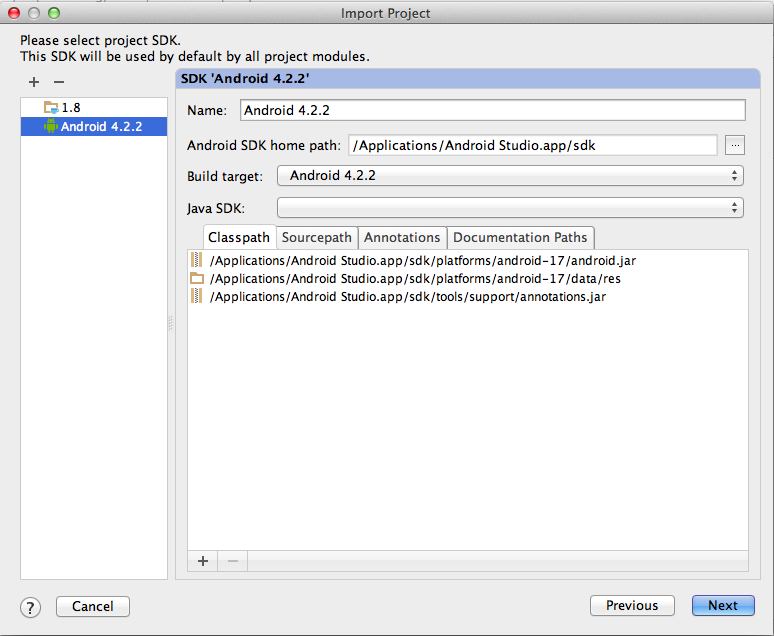Click the annotations.jar archive icon
The image size is (774, 636).
197,296
